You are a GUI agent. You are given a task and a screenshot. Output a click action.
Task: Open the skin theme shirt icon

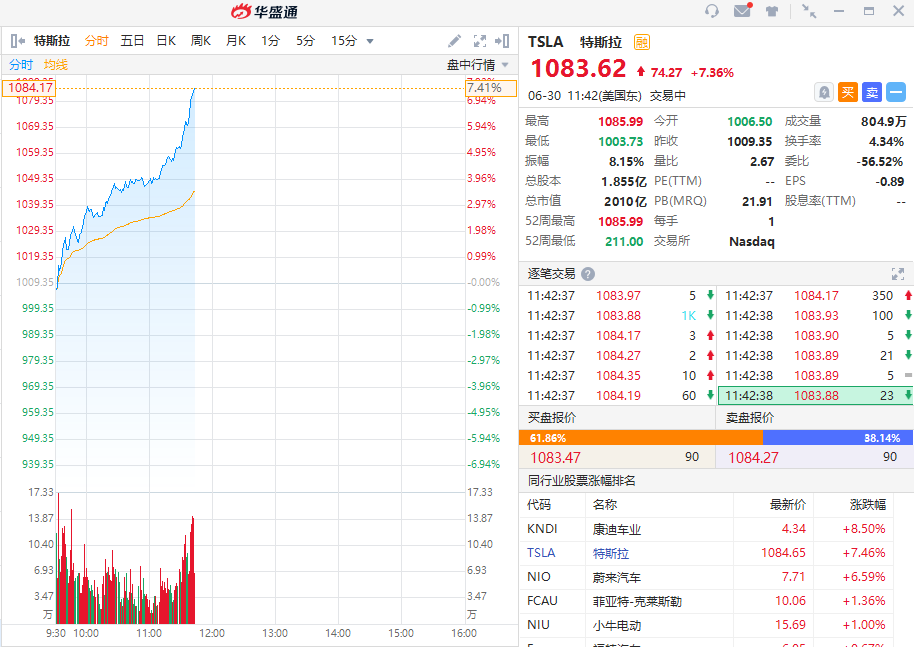click(772, 11)
